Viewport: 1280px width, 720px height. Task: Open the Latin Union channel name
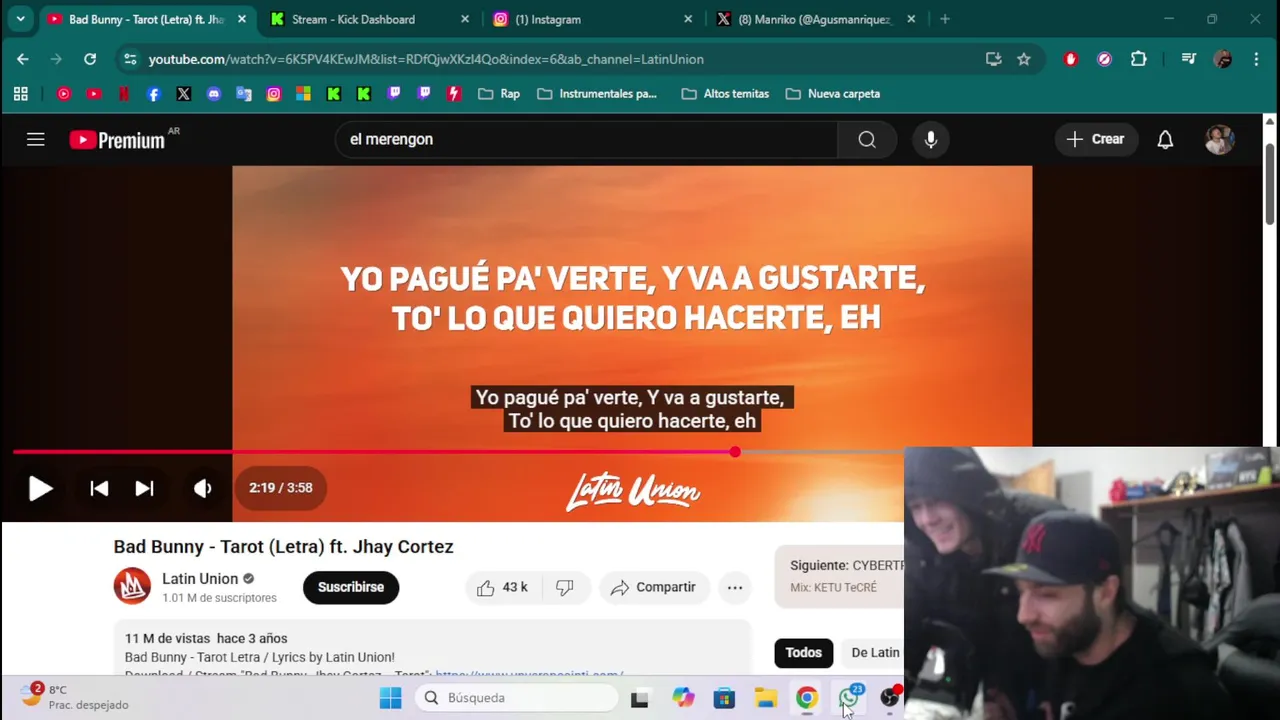200,578
